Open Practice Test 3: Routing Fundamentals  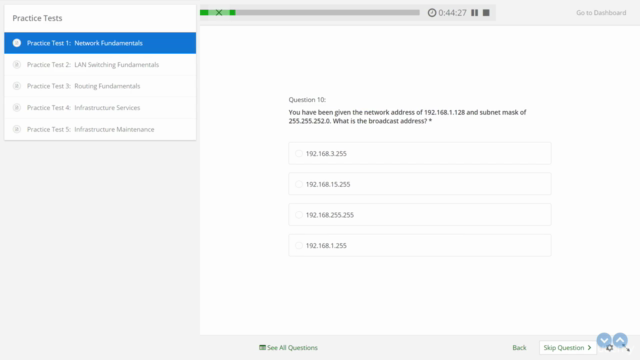pyautogui.click(x=100, y=86)
